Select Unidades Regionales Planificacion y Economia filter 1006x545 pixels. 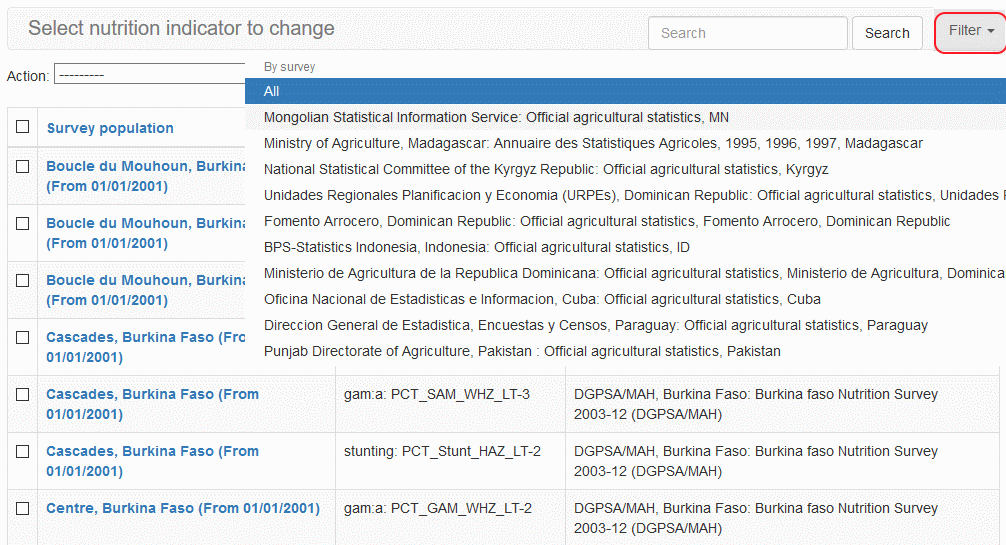[630, 195]
